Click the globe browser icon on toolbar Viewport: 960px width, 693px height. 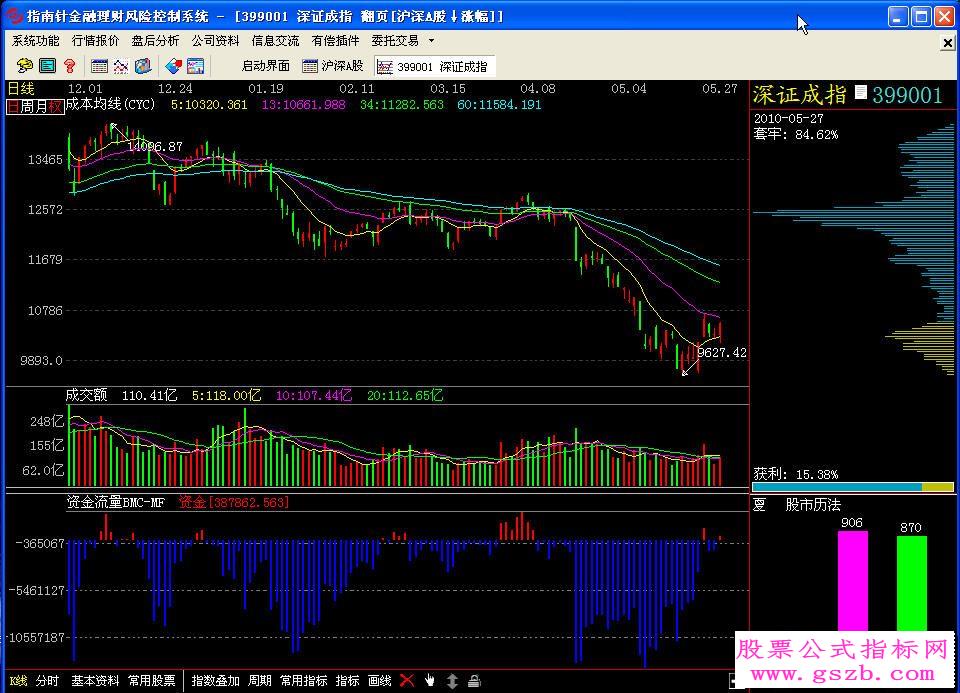point(141,66)
